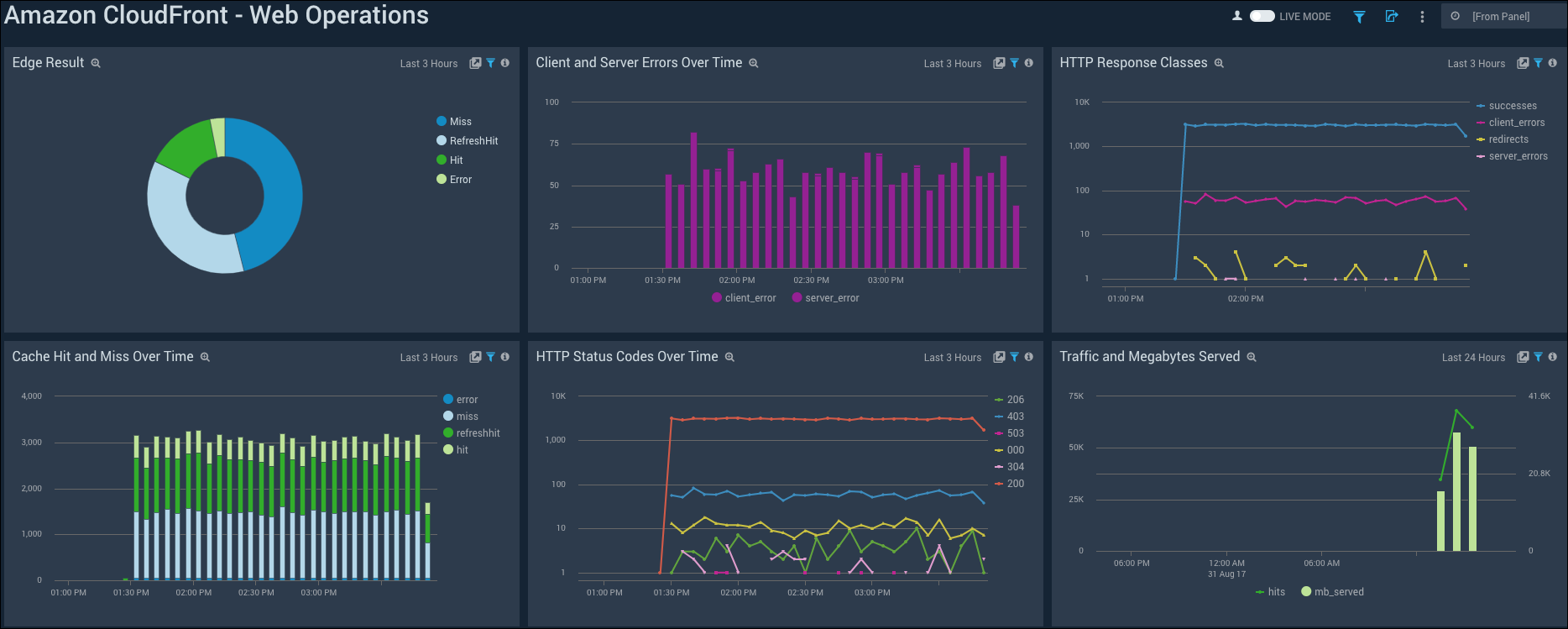Viewport: 1568px width, 629px height.
Task: Open the dashboard filter icon in header
Action: (1359, 17)
